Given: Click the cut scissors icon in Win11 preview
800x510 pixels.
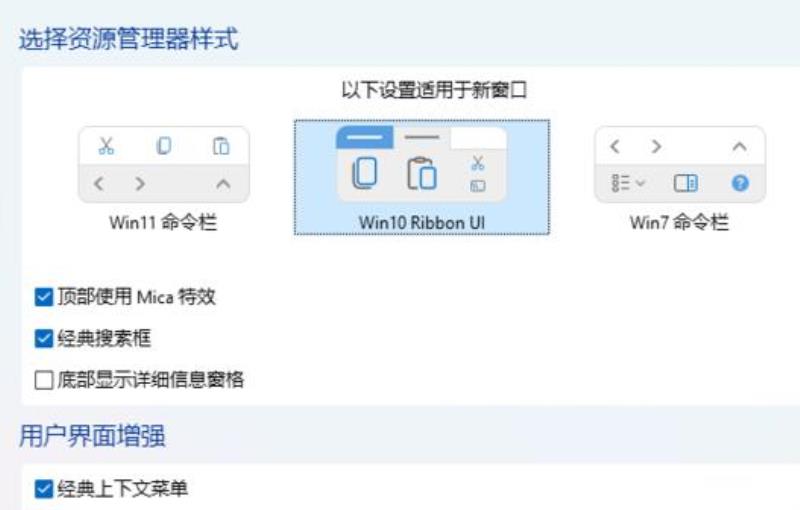Looking at the screenshot, I should point(106,146).
